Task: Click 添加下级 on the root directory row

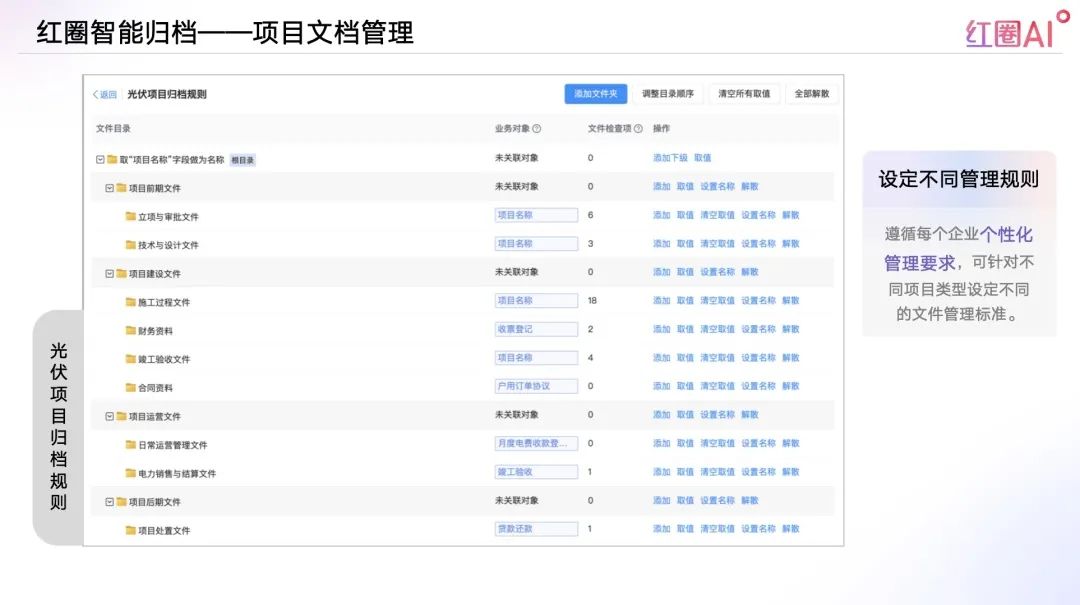Action: click(670, 158)
